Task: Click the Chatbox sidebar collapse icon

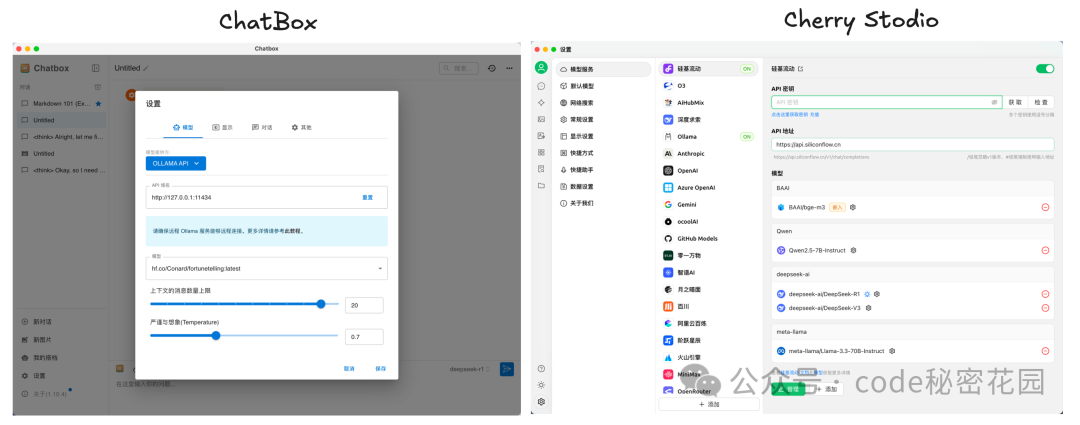Action: coord(96,68)
